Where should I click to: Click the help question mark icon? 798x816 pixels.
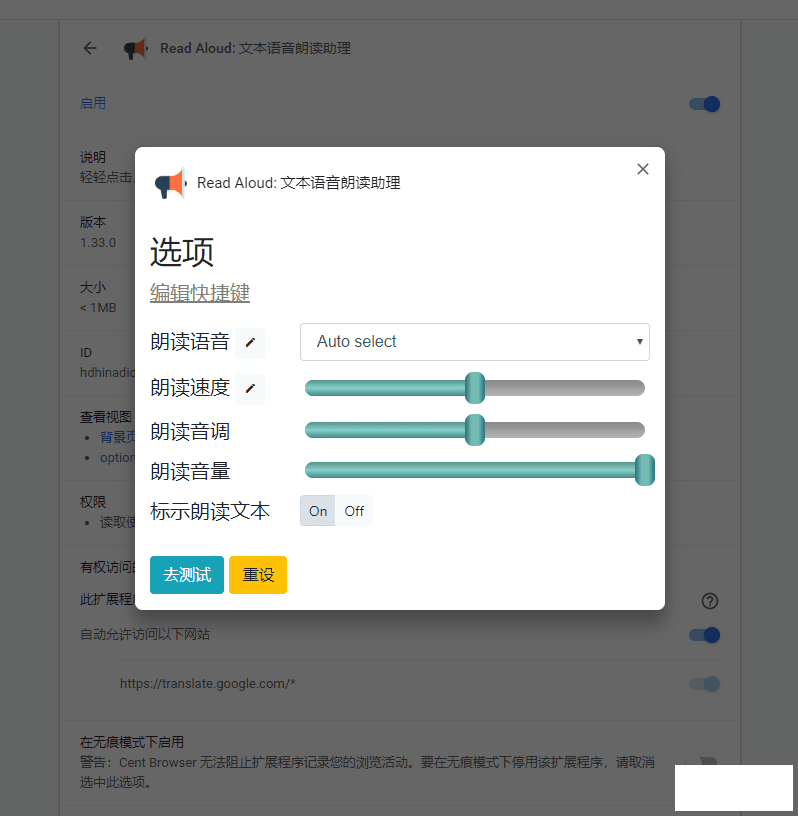coord(710,601)
